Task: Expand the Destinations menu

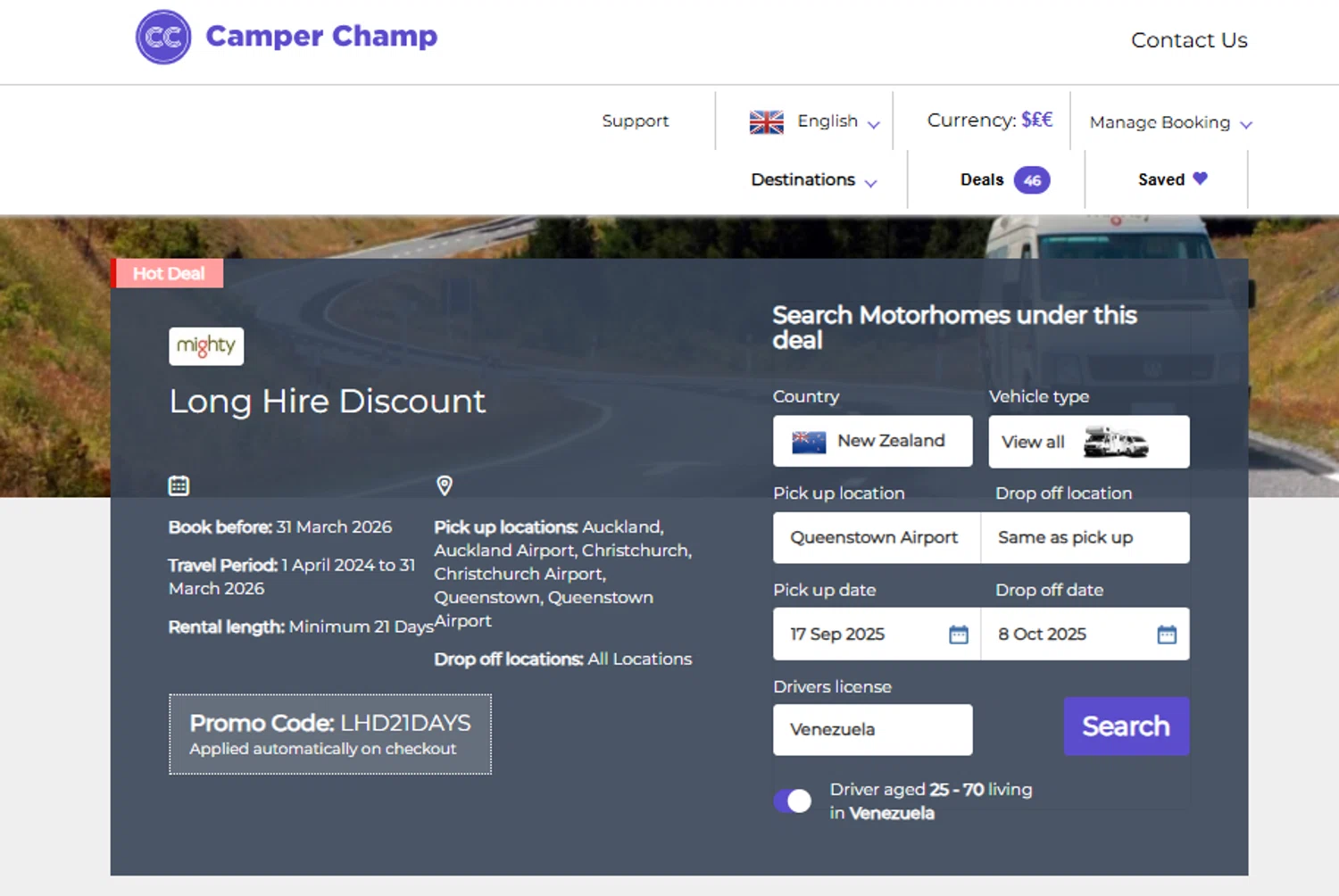Action: (x=813, y=179)
